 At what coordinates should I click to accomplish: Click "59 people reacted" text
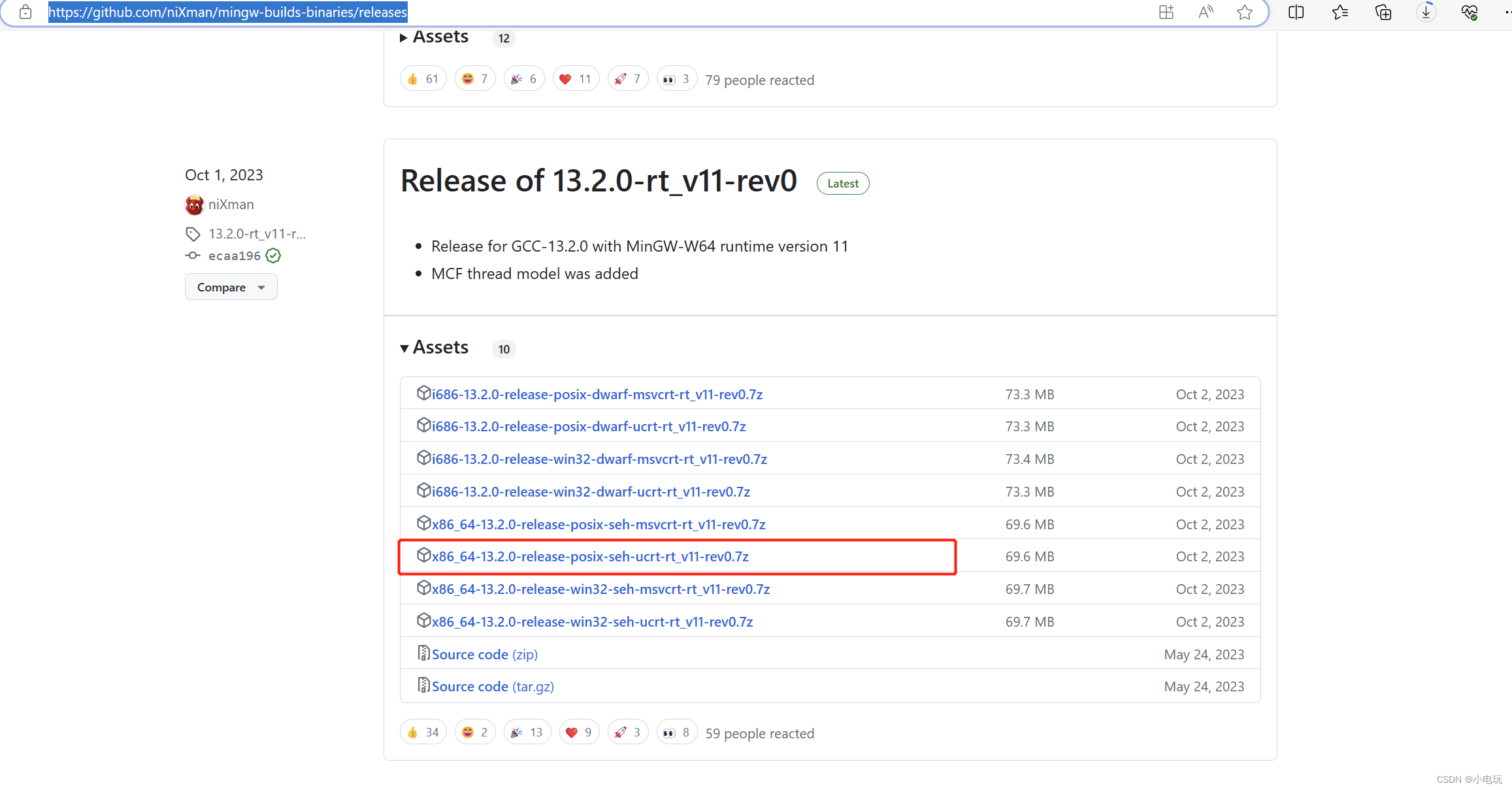[x=760, y=734]
